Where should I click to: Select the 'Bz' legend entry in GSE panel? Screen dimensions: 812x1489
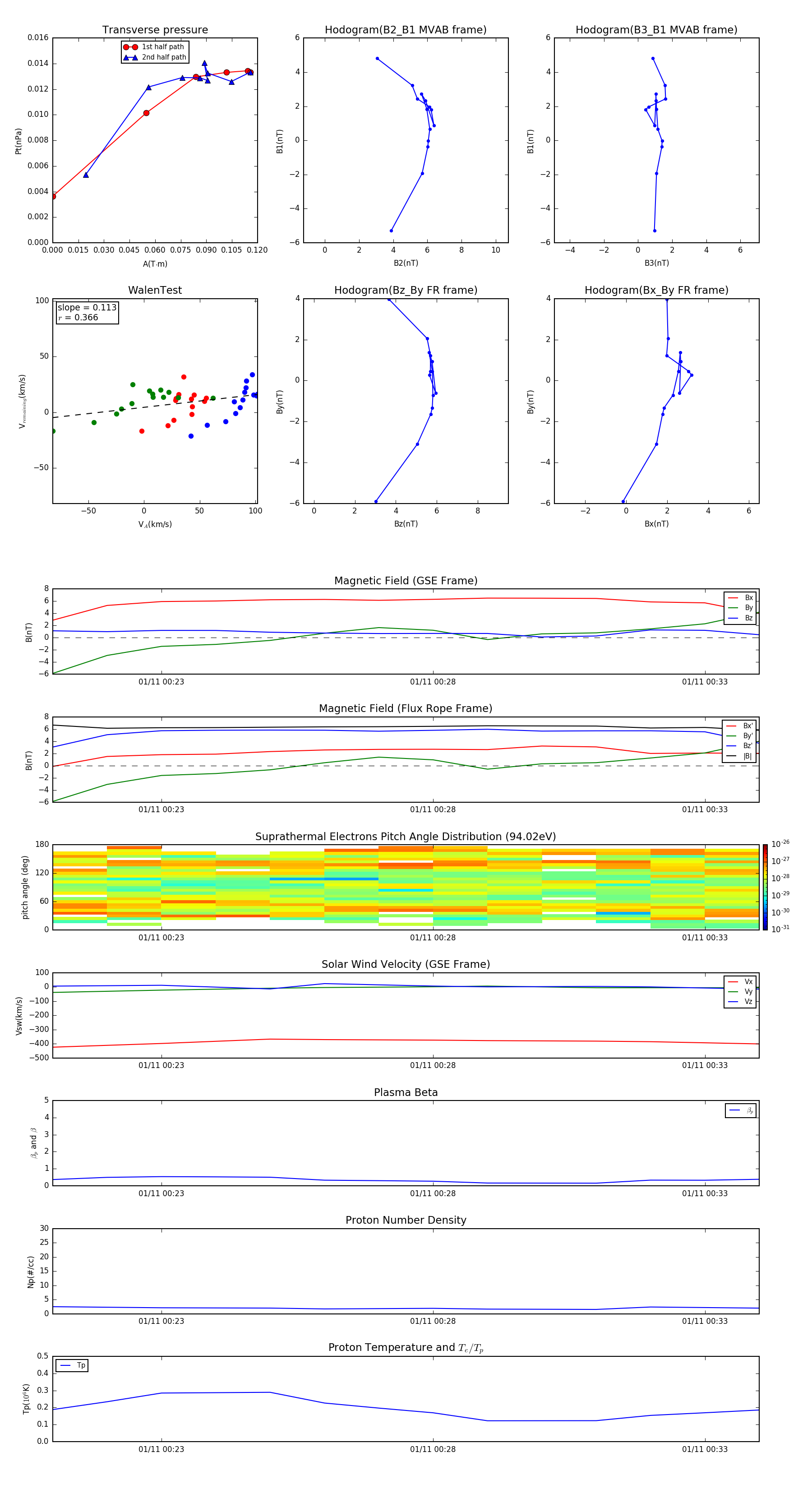(x=740, y=618)
